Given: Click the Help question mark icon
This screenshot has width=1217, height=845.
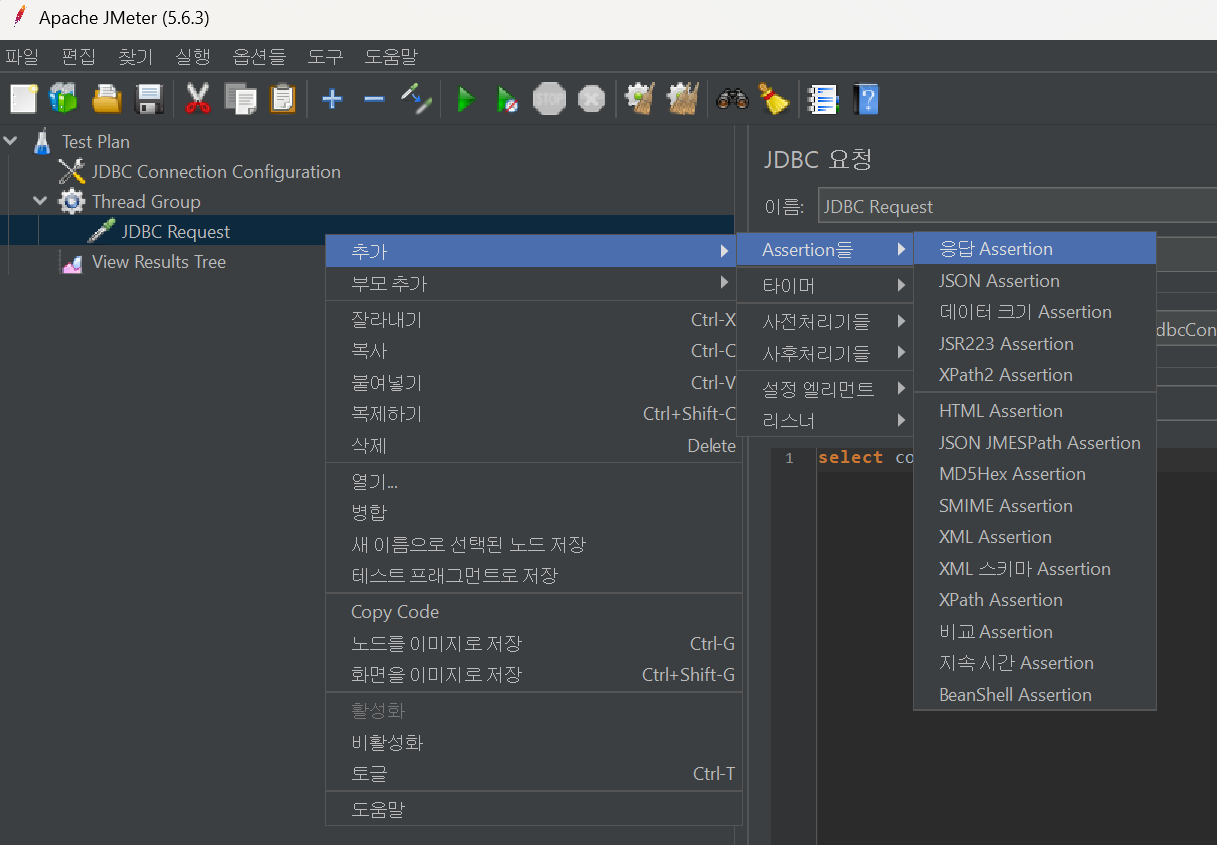Looking at the screenshot, I should (865, 98).
